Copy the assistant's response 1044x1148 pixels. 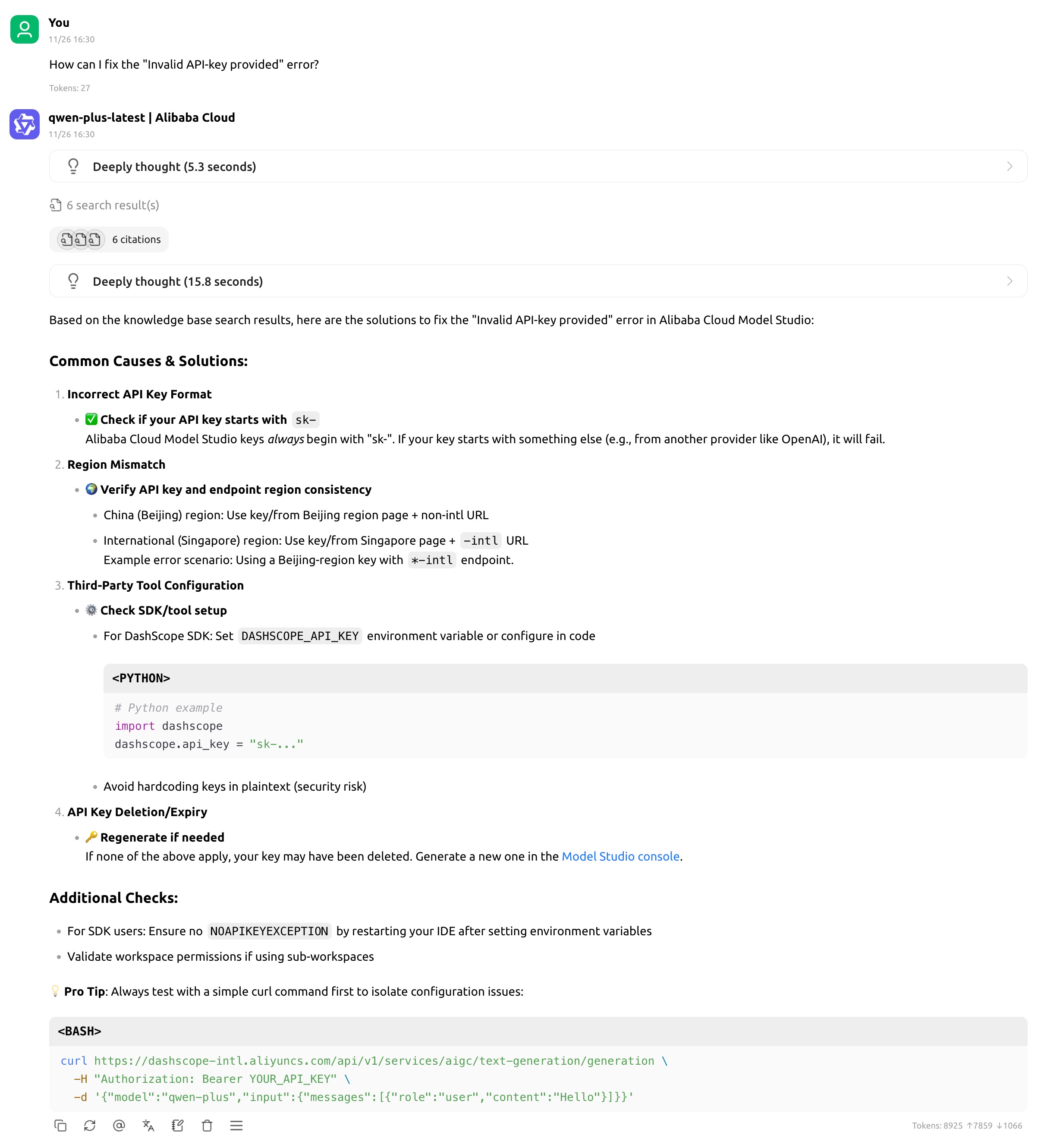[x=60, y=1126]
